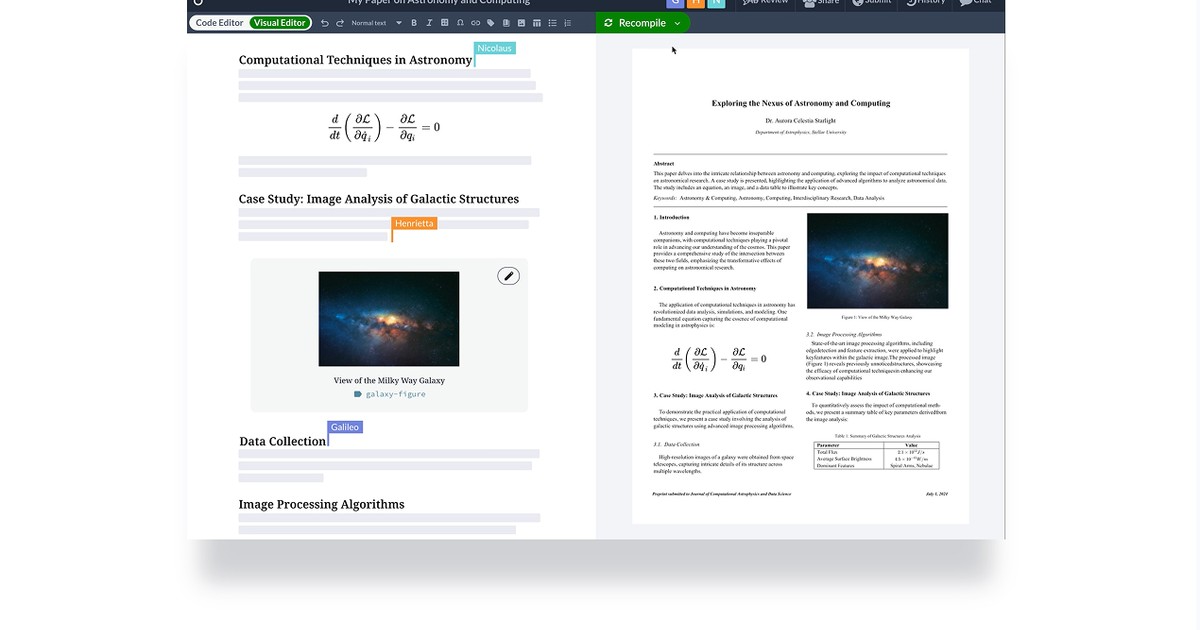Insert a table

[537, 23]
